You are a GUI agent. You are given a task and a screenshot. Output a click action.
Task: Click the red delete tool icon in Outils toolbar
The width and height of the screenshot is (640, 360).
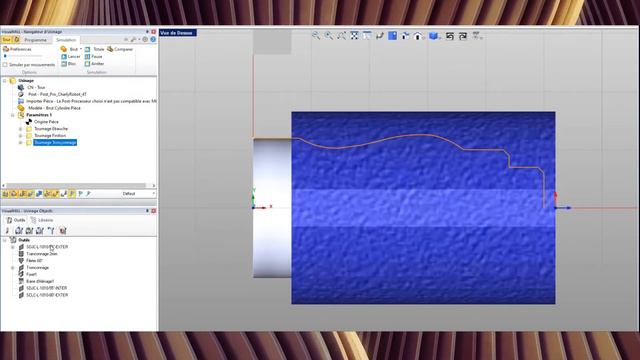[x=62, y=231]
